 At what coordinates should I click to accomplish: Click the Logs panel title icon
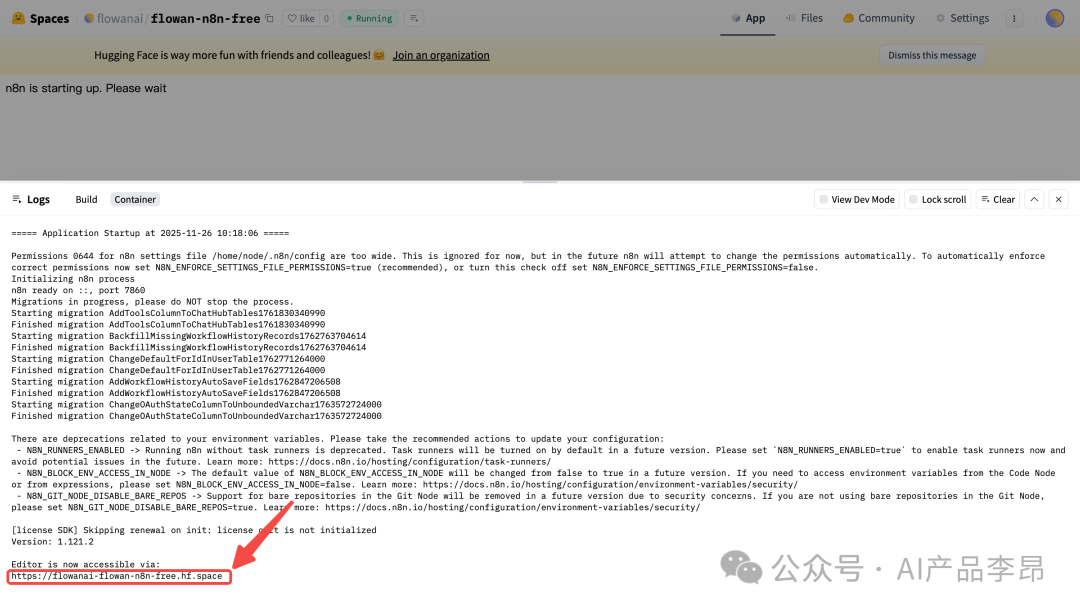[17, 200]
